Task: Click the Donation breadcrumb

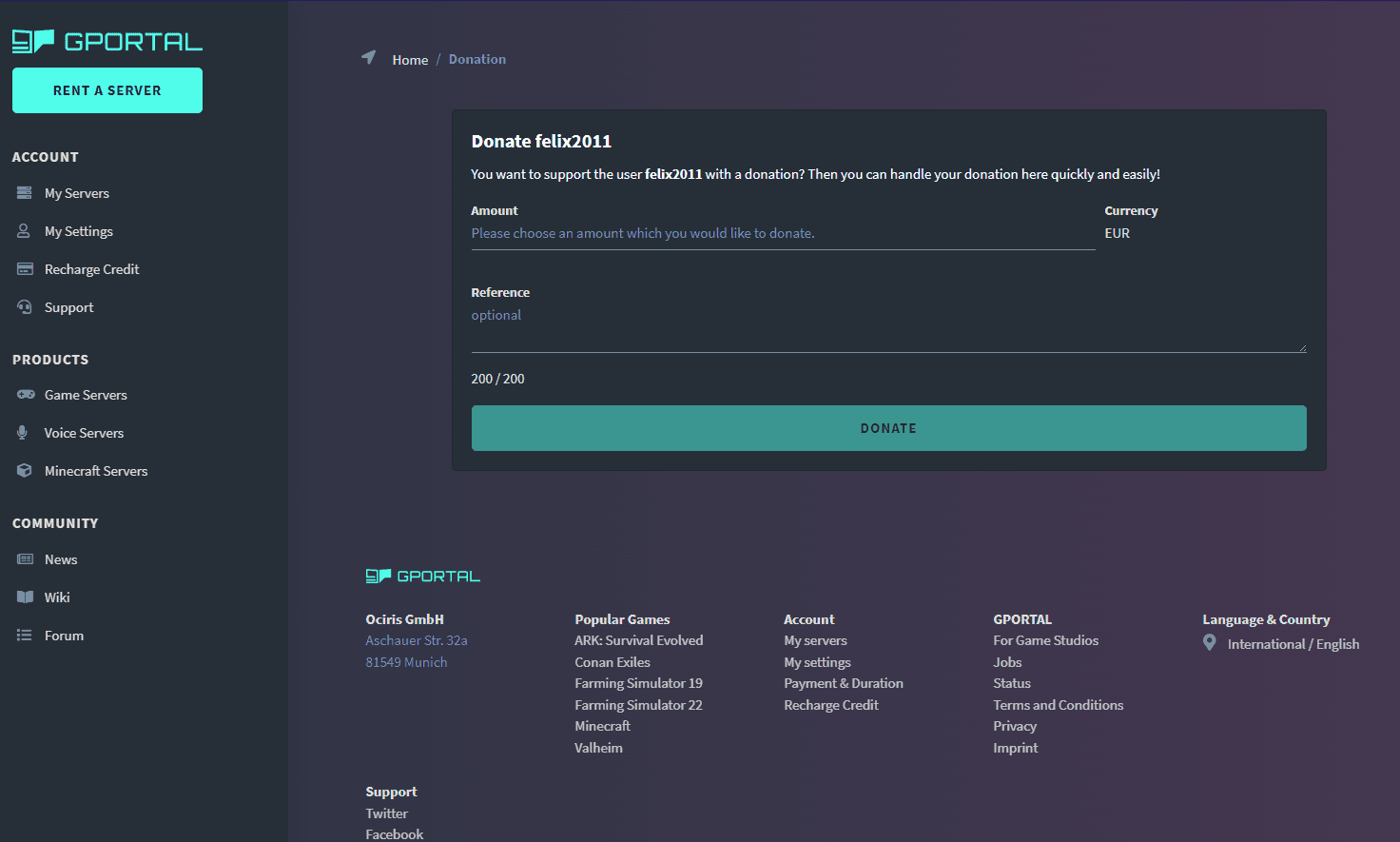Action: pos(477,59)
